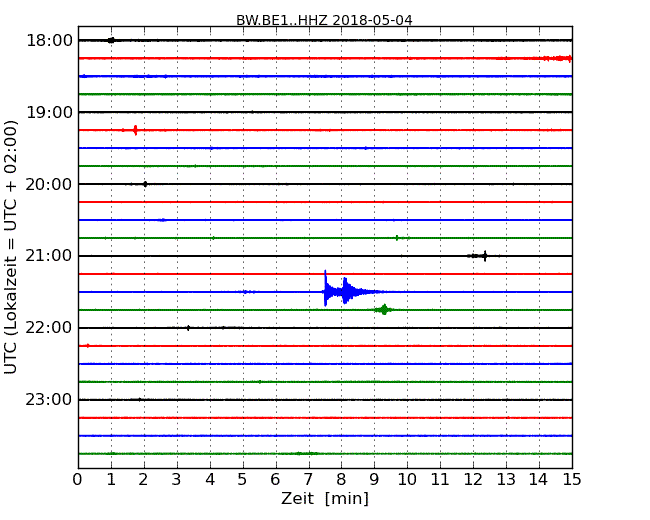Click the green aftershock wiggle near minute 9
650x520 pixels.
pos(384,309)
